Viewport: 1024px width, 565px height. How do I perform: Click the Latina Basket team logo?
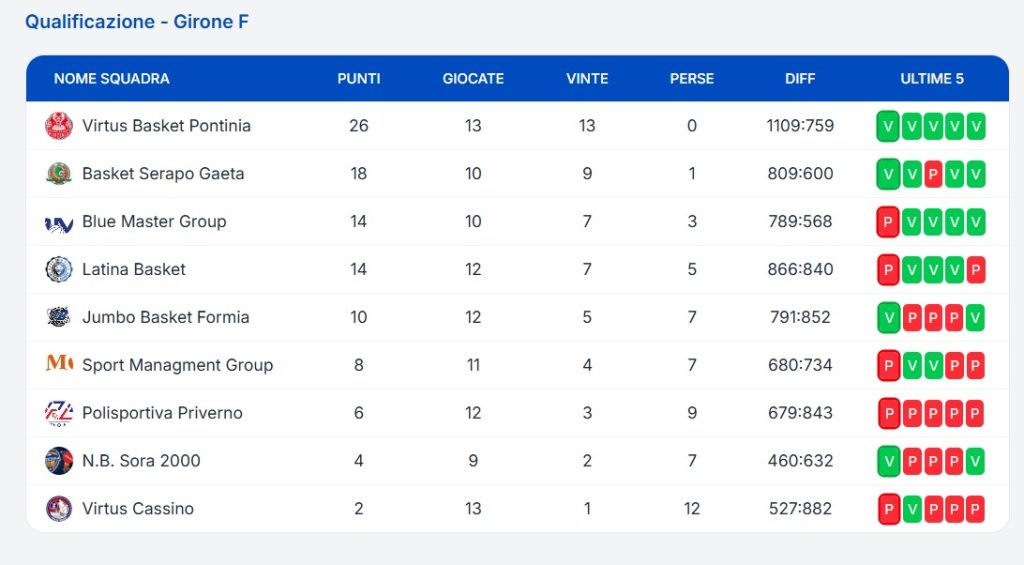pyautogui.click(x=59, y=269)
